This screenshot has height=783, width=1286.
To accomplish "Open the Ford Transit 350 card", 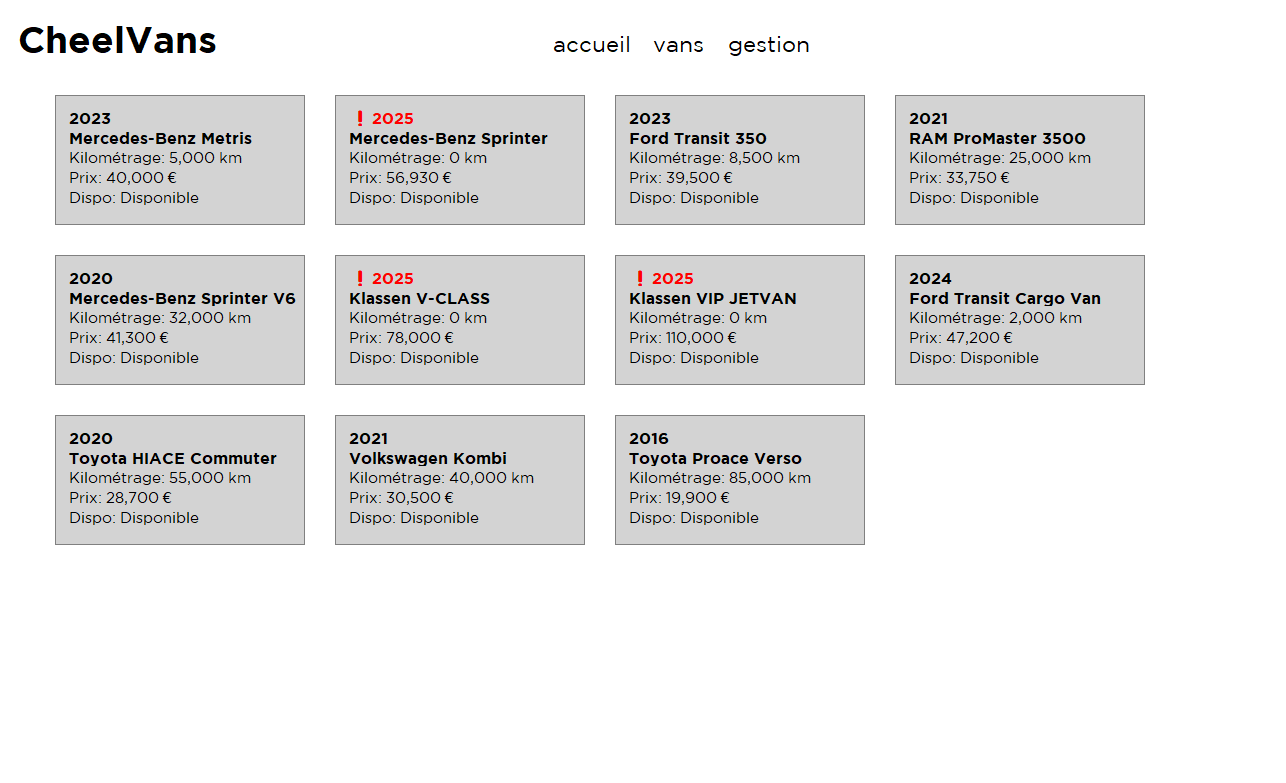I will [x=740, y=160].
